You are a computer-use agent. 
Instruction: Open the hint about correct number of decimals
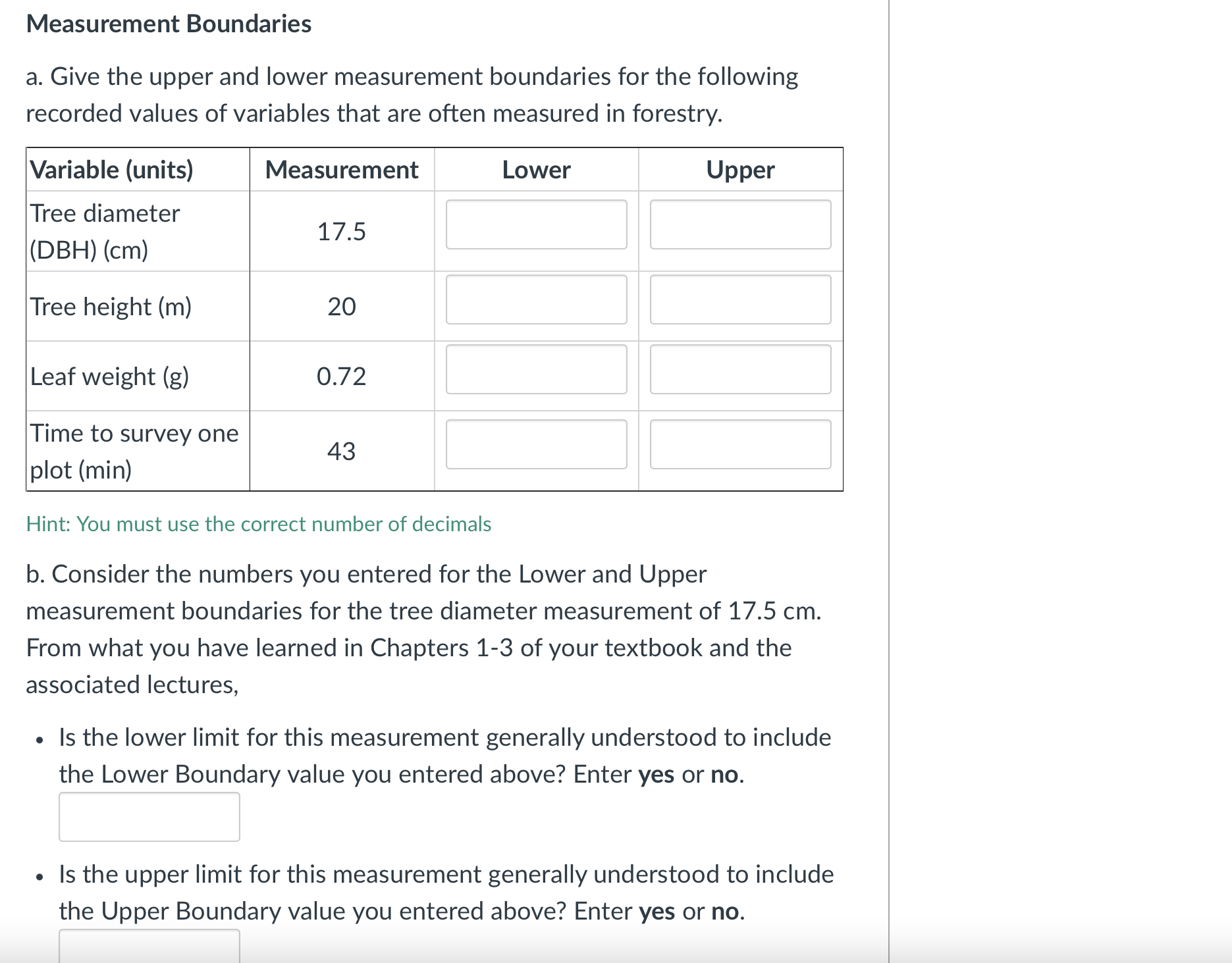pos(259,524)
